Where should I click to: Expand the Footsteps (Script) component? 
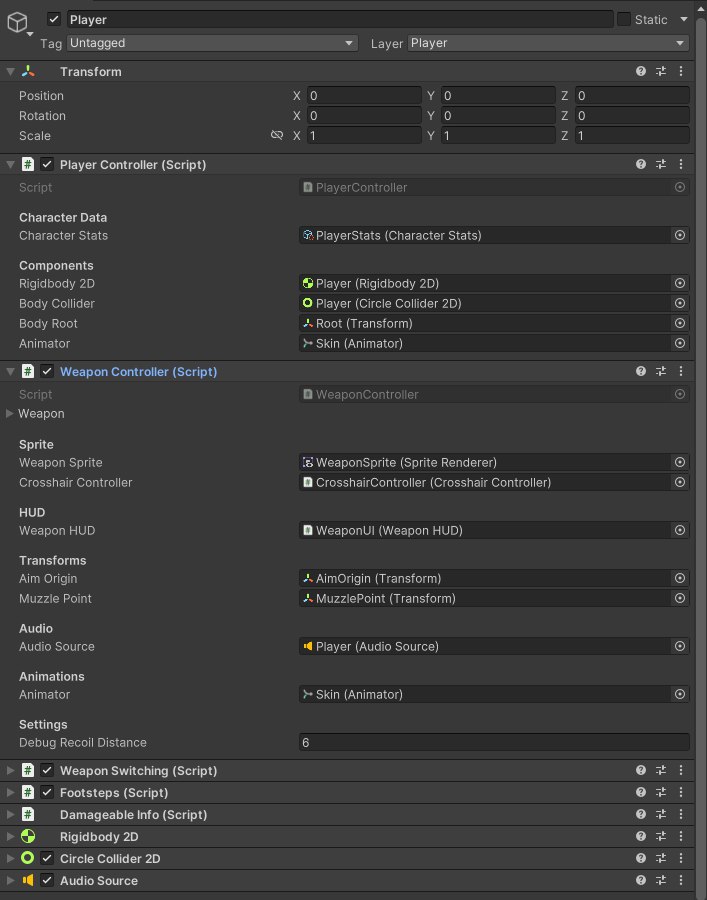tap(10, 792)
